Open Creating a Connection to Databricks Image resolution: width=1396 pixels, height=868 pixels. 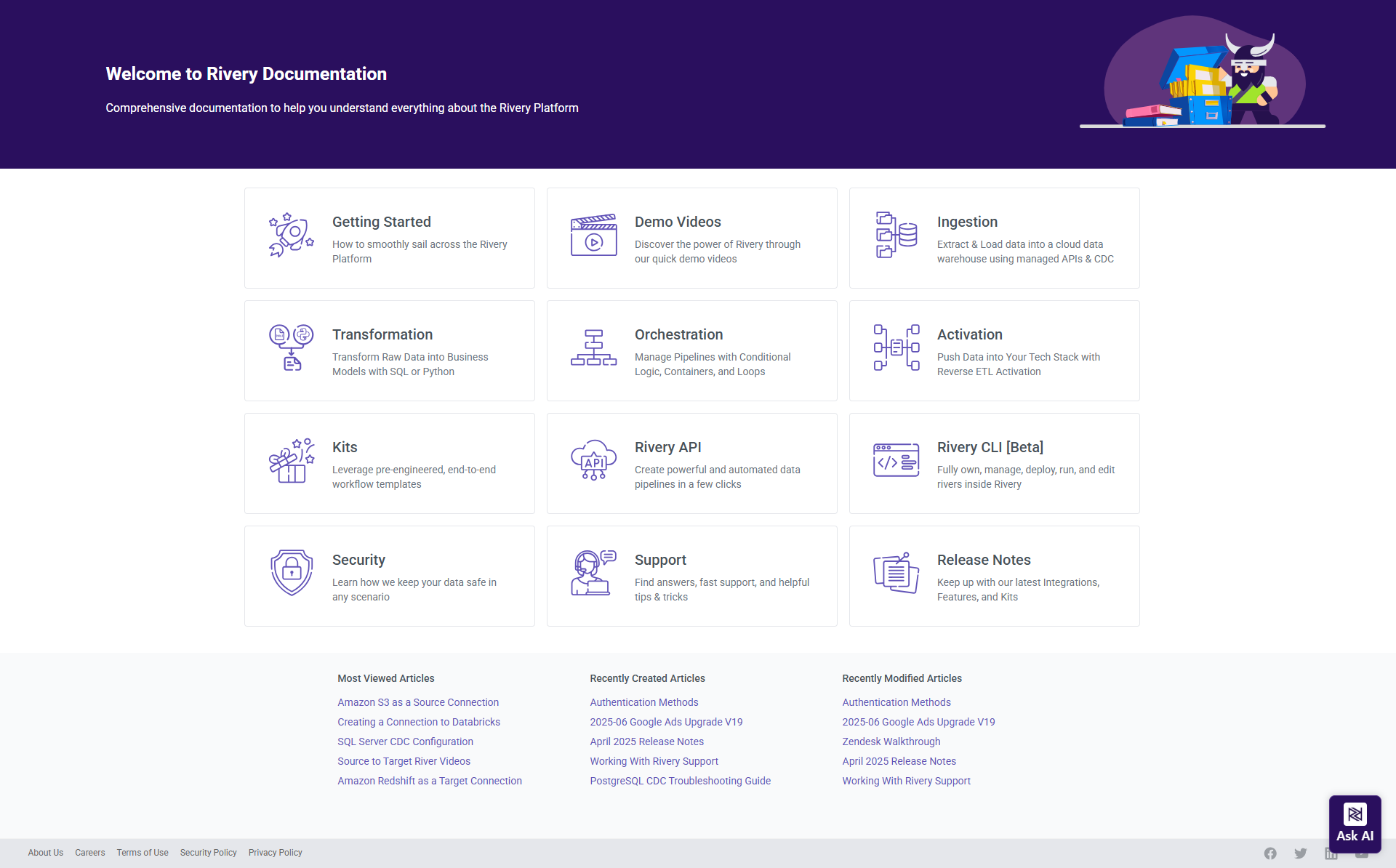tap(419, 722)
